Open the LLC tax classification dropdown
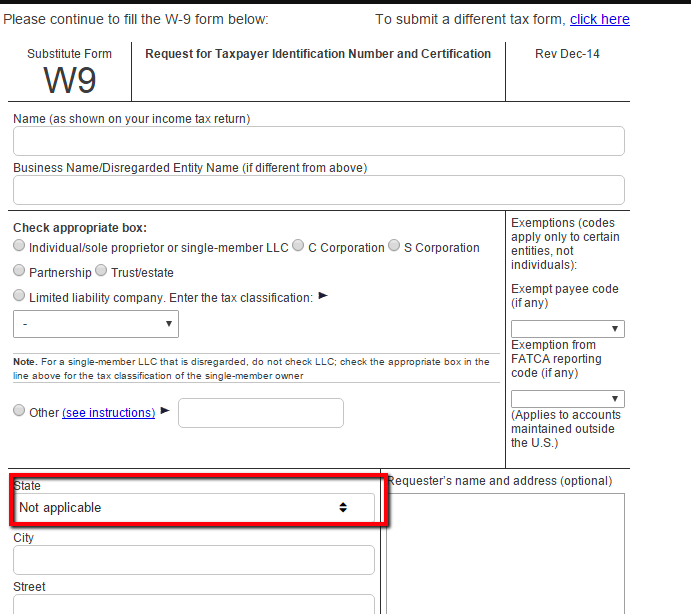The width and height of the screenshot is (691, 614). pos(96,324)
